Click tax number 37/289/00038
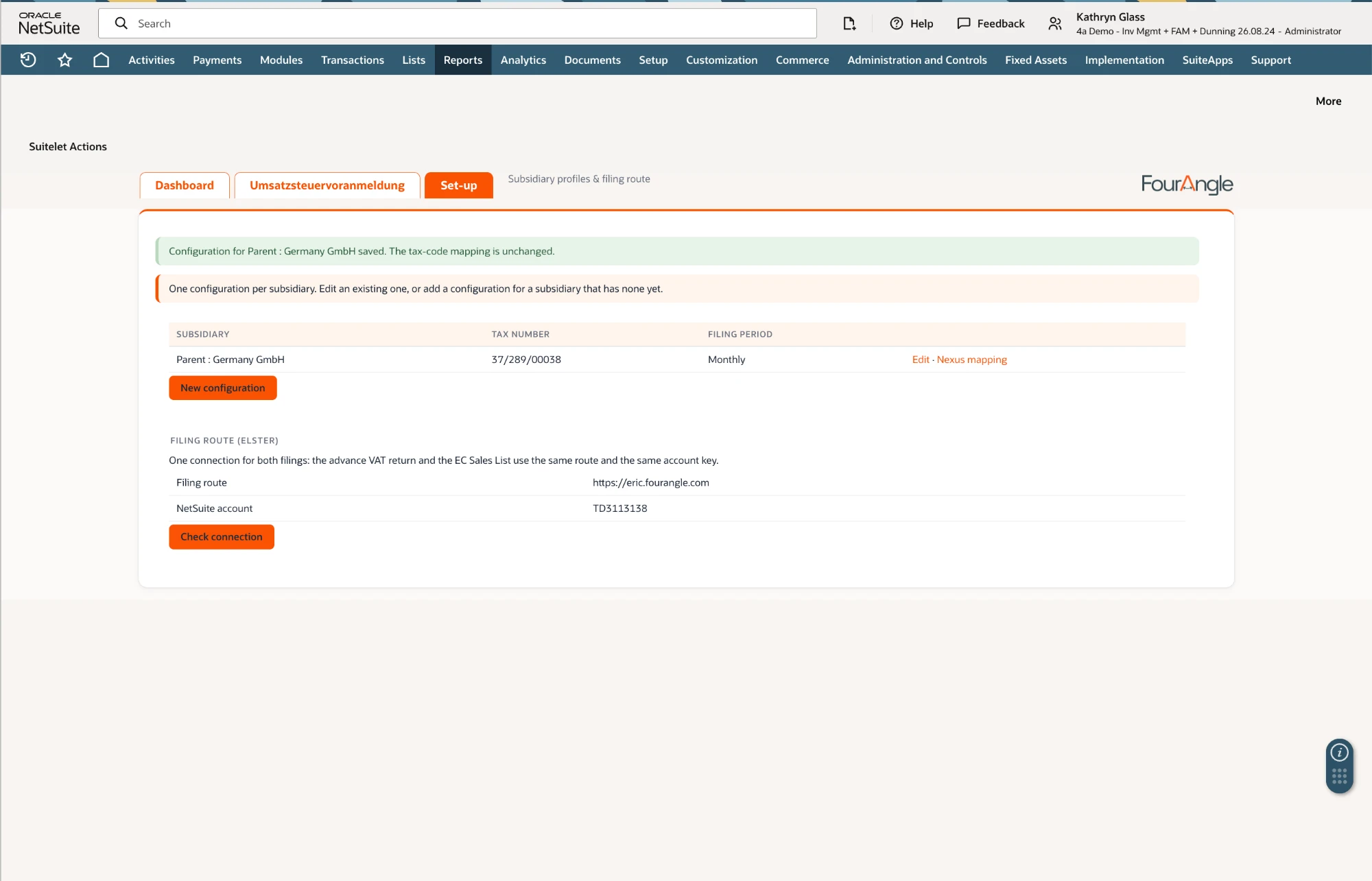1372x881 pixels. point(526,360)
